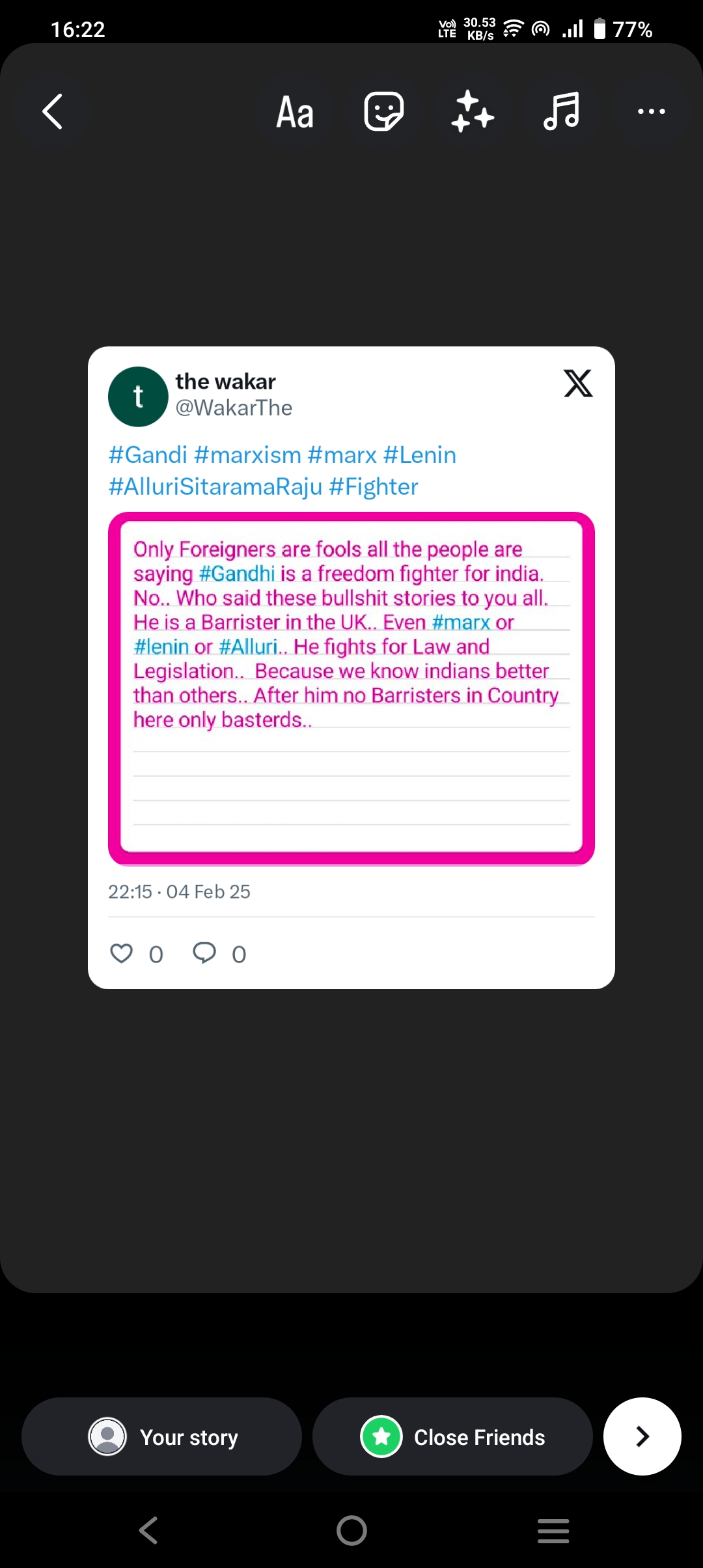Add music with the note icon

(561, 111)
